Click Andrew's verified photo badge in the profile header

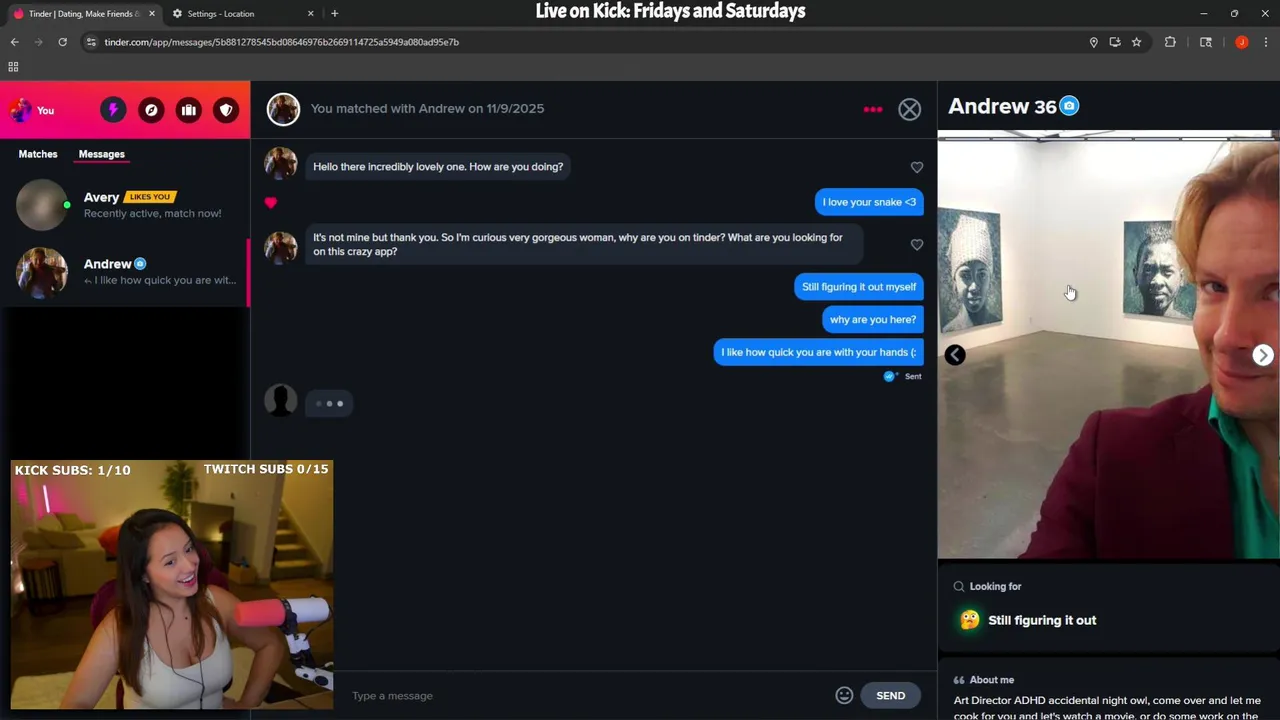[1069, 106]
